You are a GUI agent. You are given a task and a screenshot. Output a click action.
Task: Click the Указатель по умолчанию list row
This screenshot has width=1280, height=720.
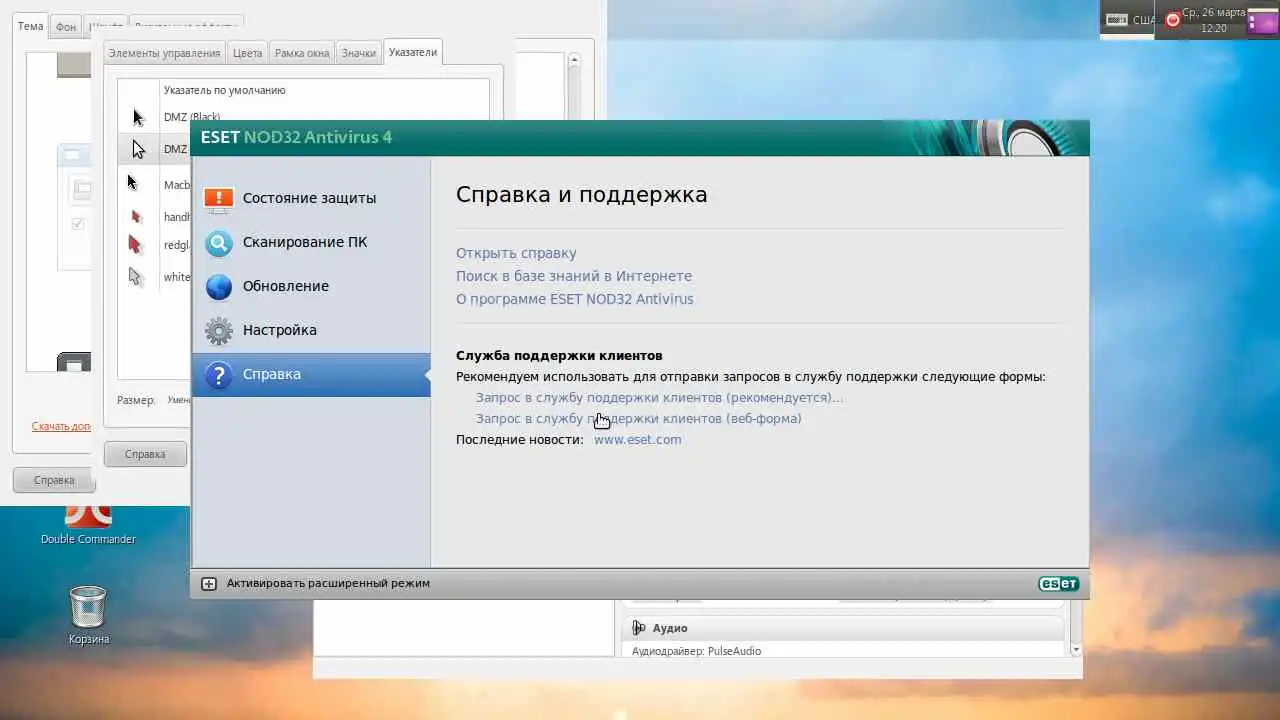pos(303,90)
